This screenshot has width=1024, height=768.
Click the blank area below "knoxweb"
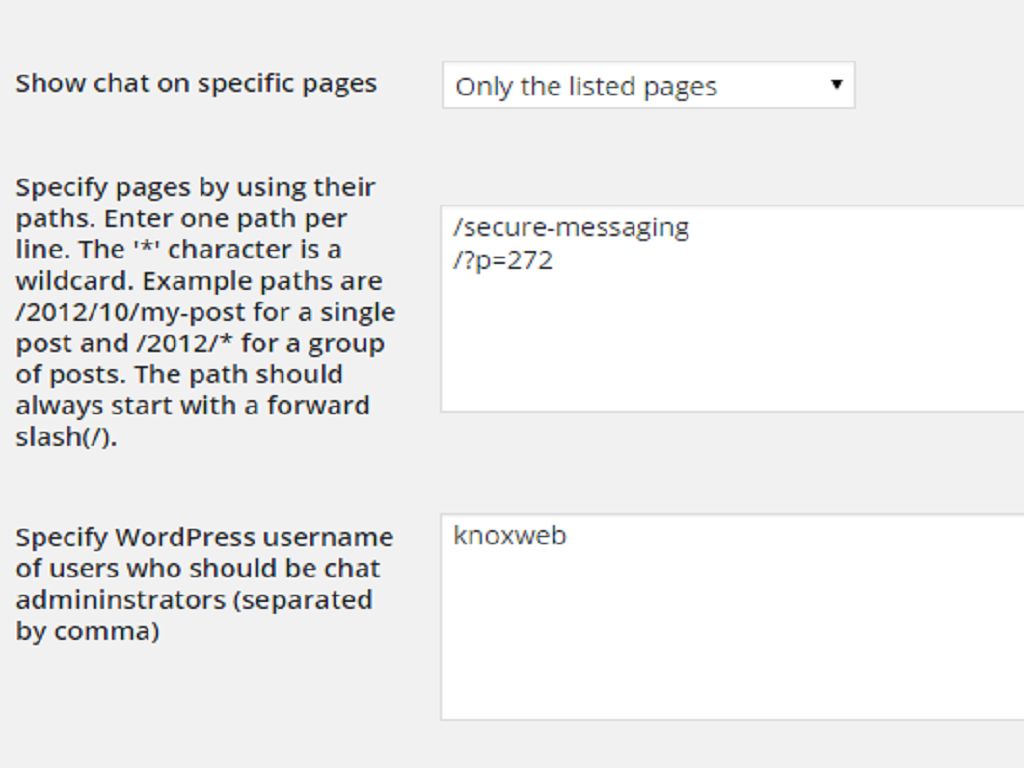click(730, 640)
